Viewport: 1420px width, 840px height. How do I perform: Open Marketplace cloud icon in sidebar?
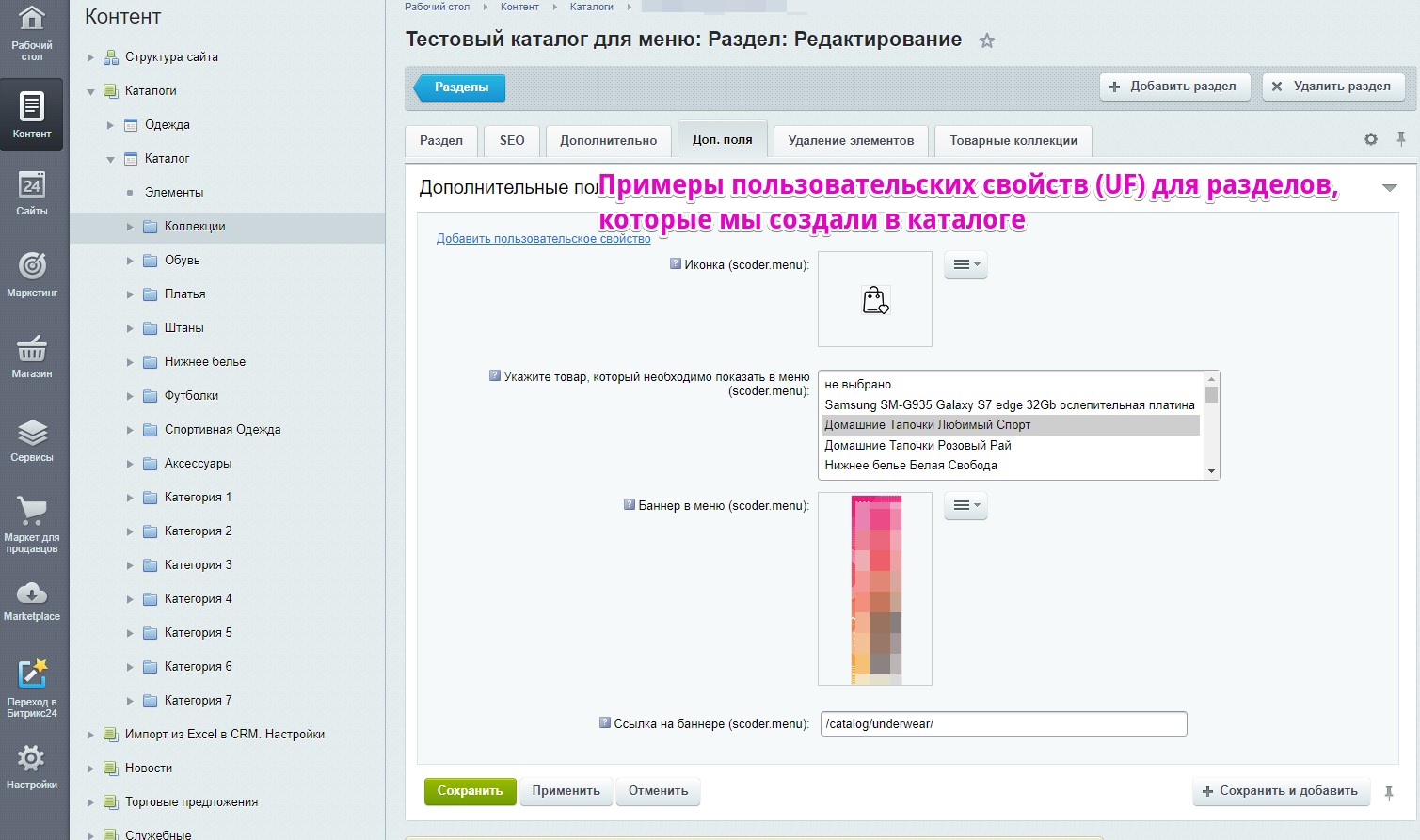click(x=32, y=600)
